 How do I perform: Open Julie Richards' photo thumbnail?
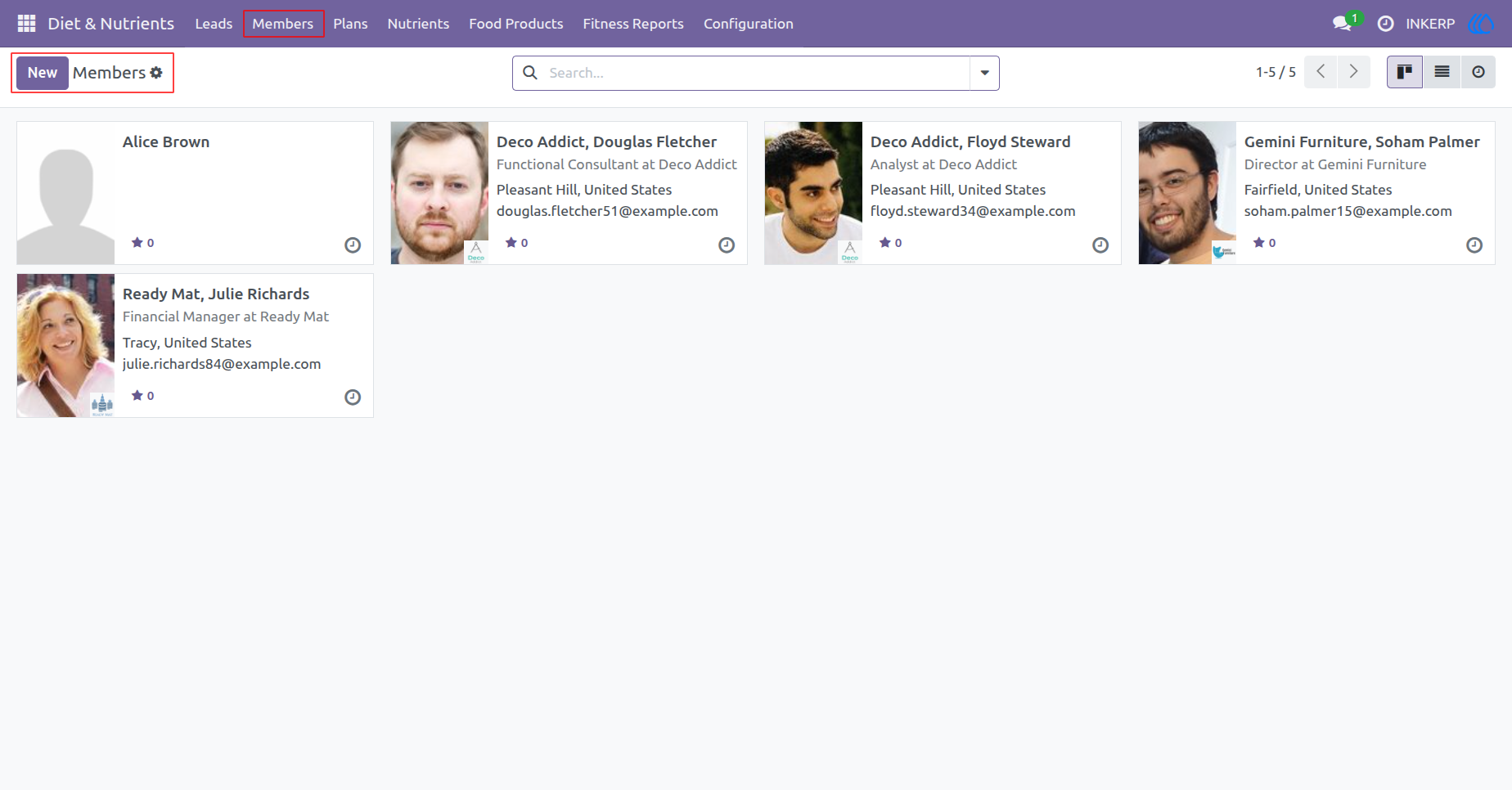pos(65,346)
